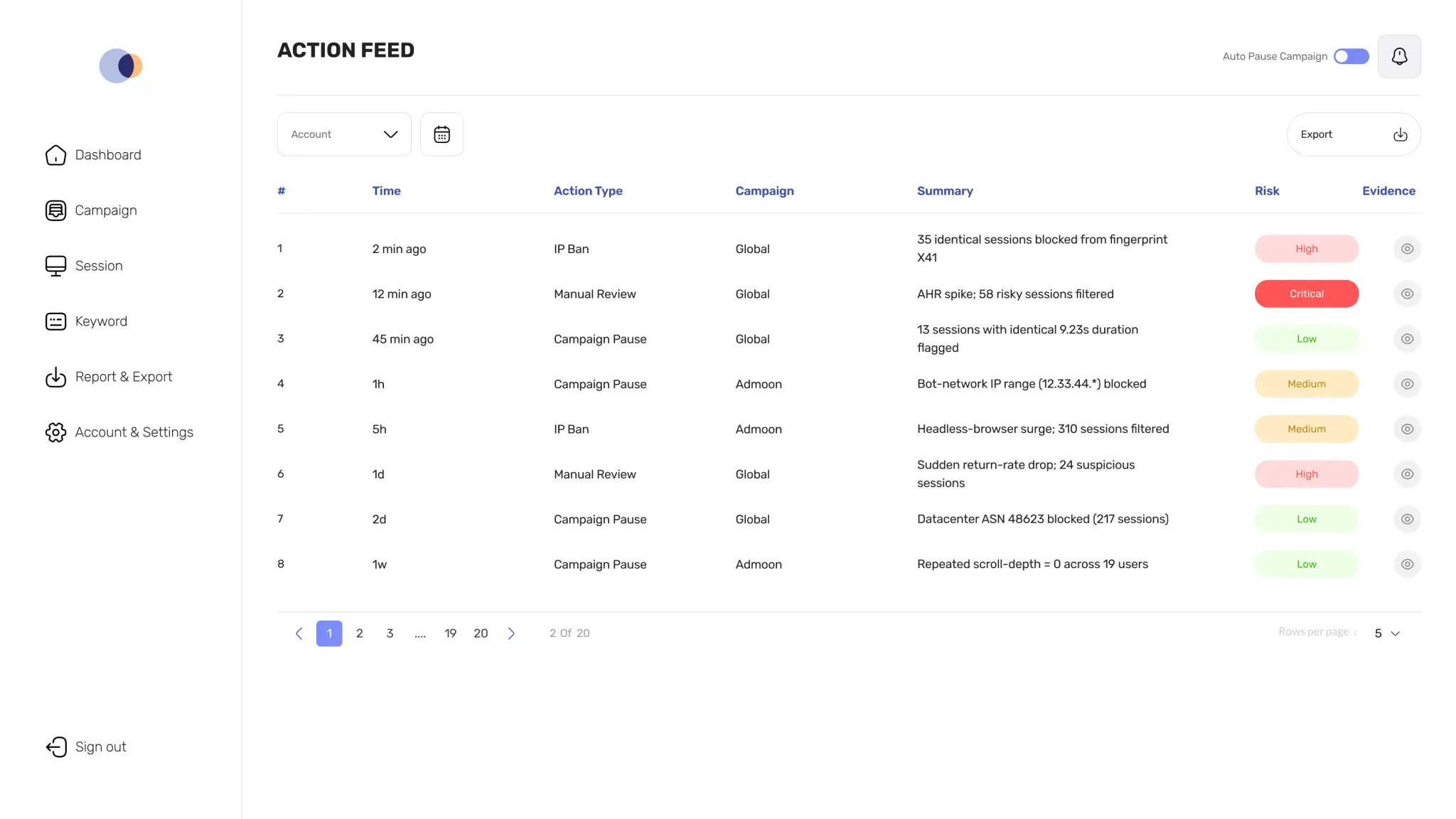The image size is (1456, 819).
Task: Open the Session page
Action: [x=84, y=266]
